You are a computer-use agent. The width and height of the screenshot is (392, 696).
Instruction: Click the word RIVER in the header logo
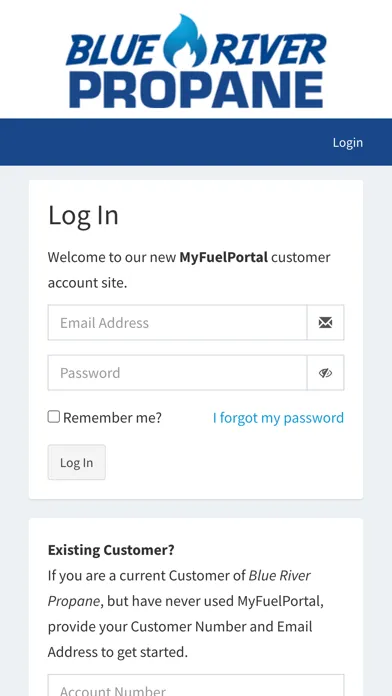tap(269, 49)
